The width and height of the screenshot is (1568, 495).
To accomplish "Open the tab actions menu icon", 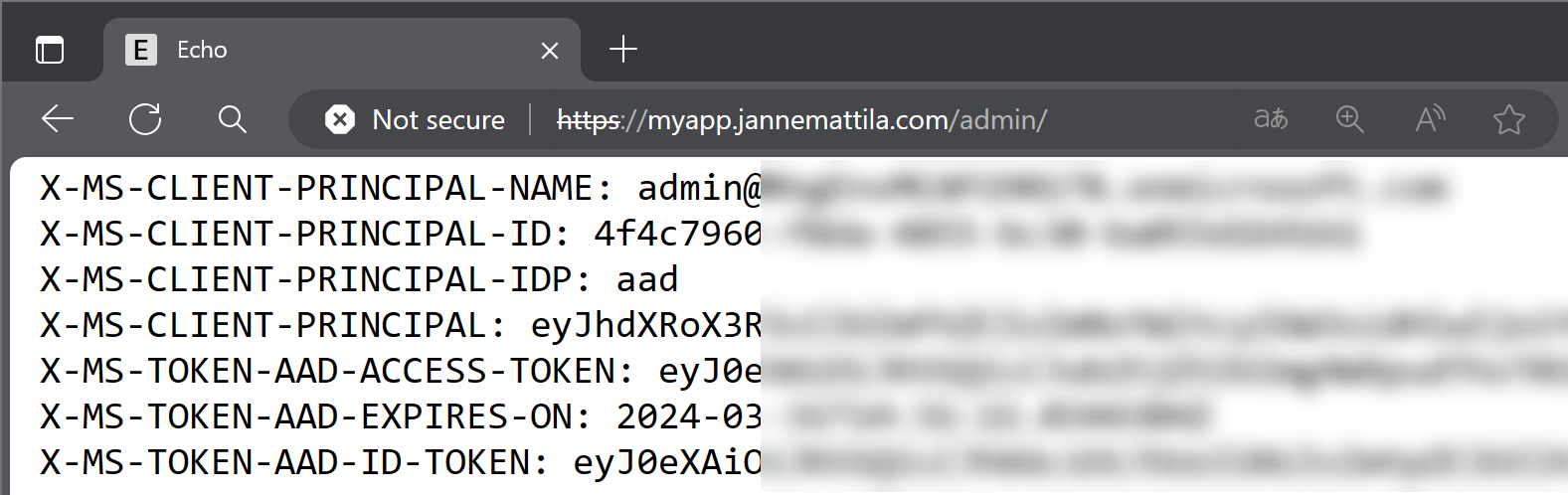I will (50, 49).
